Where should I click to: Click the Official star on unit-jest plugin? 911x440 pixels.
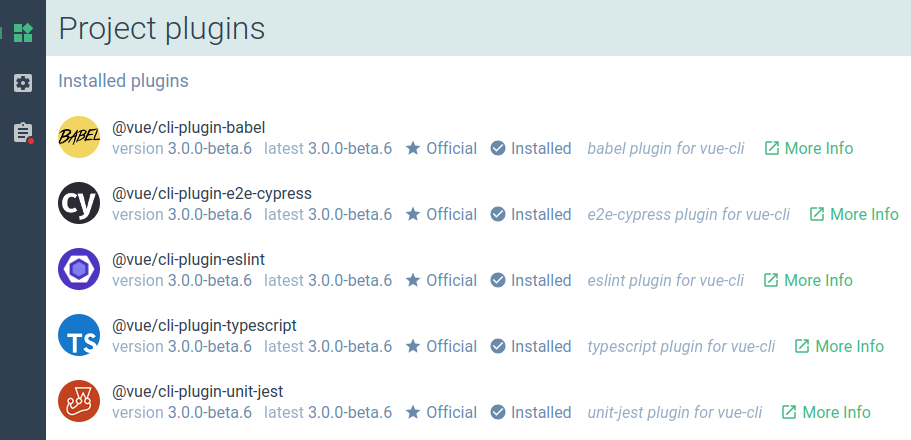413,412
